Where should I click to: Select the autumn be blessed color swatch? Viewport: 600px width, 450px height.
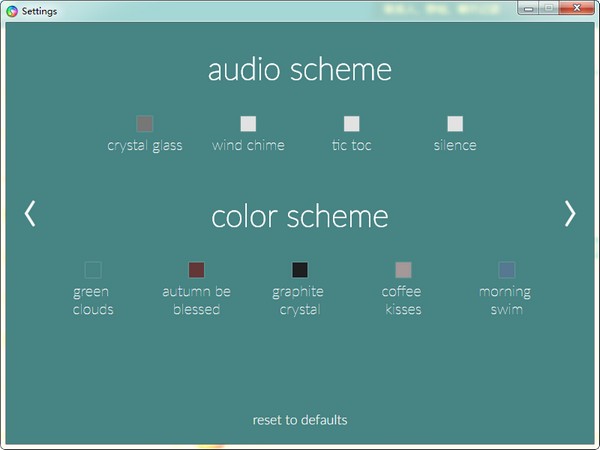pos(196,270)
